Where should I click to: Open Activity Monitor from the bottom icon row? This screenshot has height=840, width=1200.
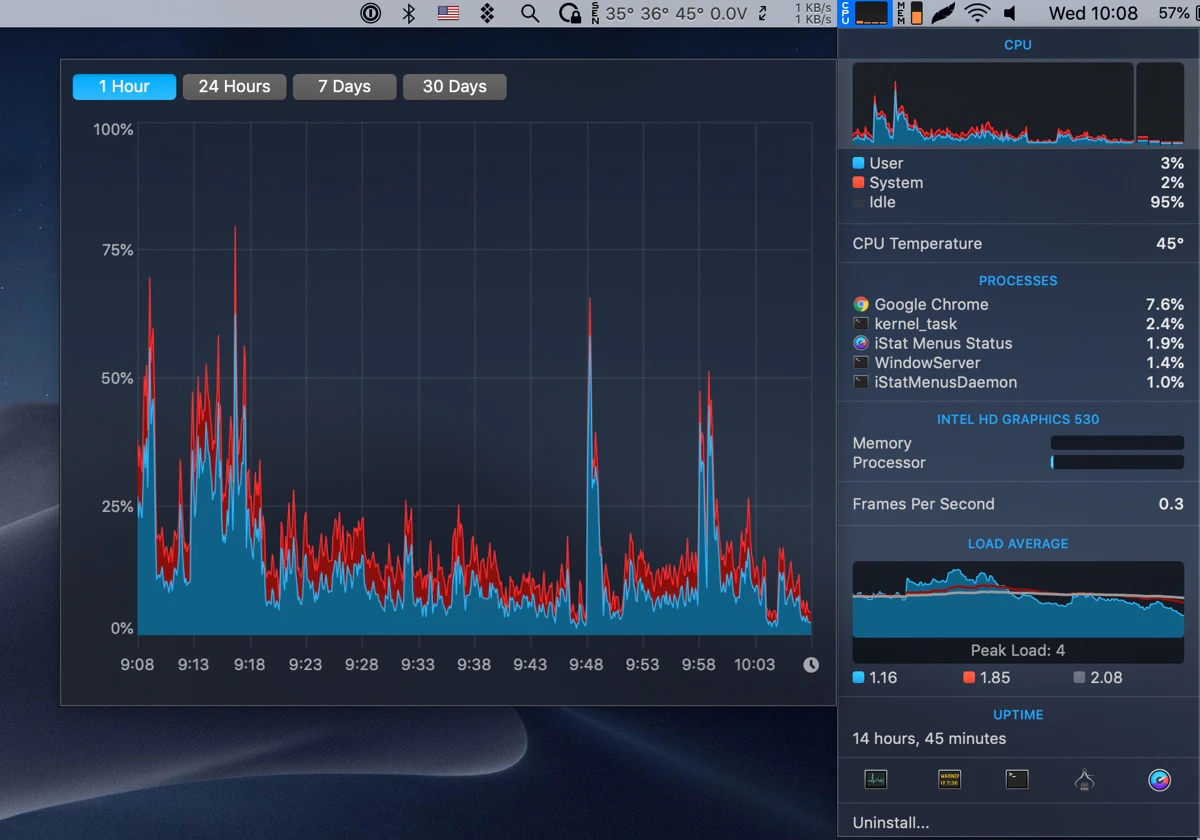coord(875,779)
